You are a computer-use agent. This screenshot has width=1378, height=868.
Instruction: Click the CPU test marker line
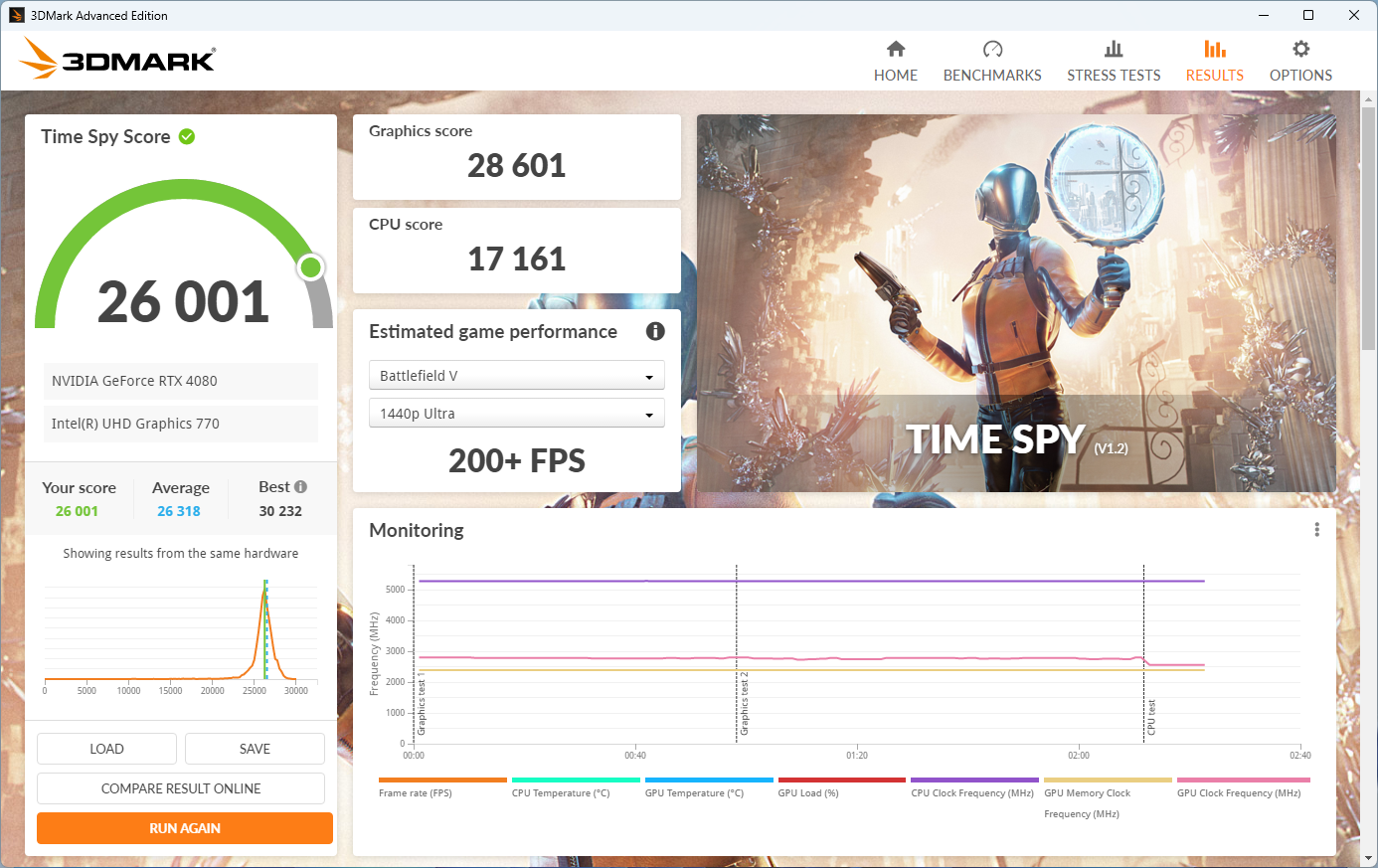point(1143,653)
